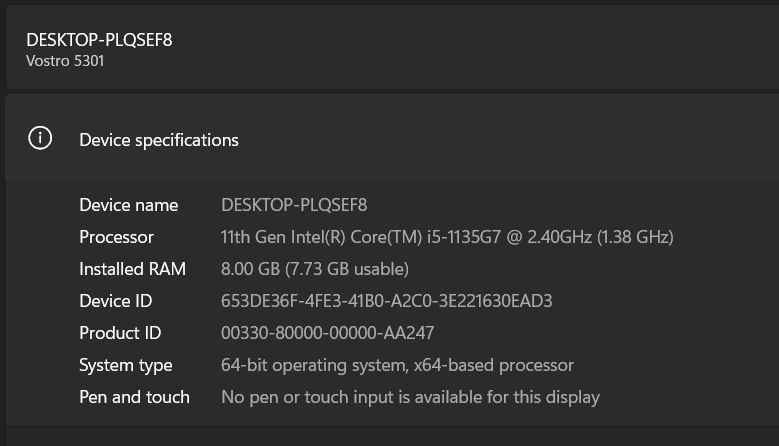Select the Processor label

pyautogui.click(x=116, y=237)
